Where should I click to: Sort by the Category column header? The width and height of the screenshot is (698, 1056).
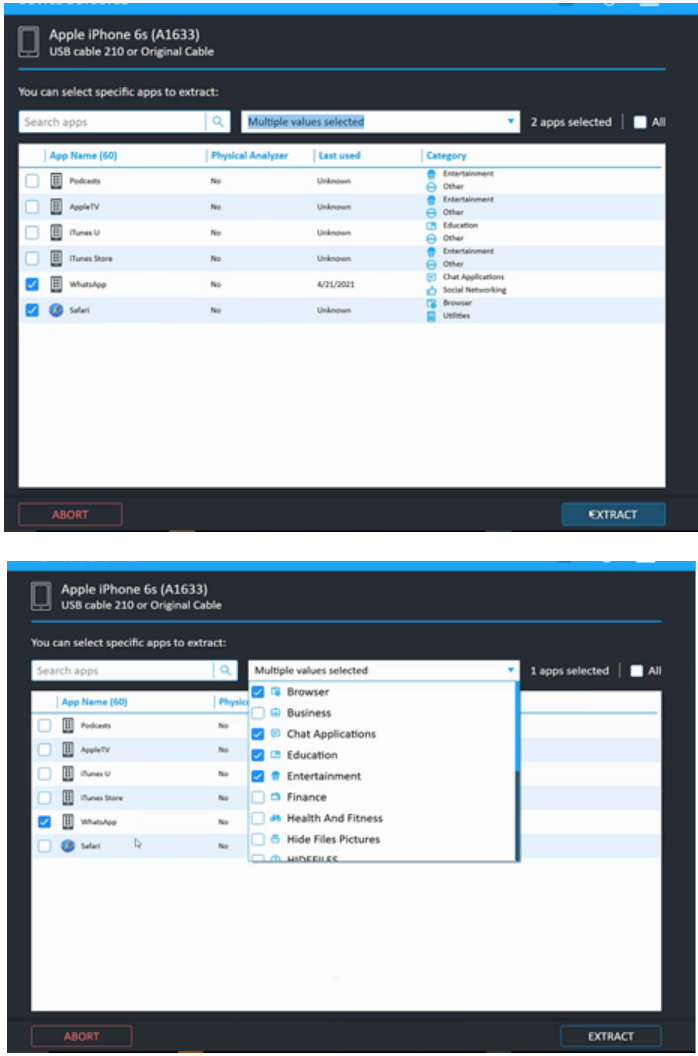click(x=446, y=156)
